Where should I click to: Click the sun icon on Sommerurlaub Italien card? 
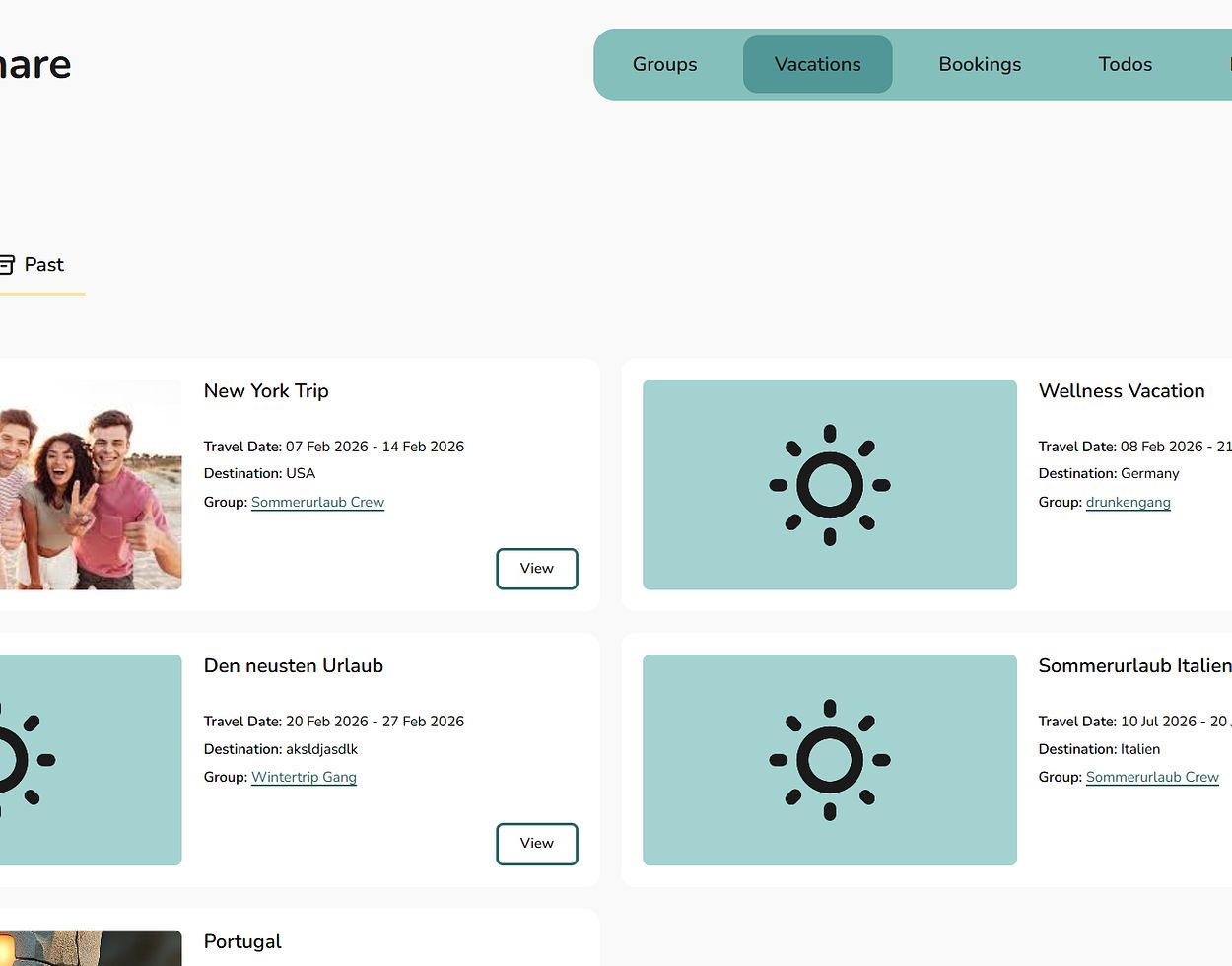(x=829, y=760)
